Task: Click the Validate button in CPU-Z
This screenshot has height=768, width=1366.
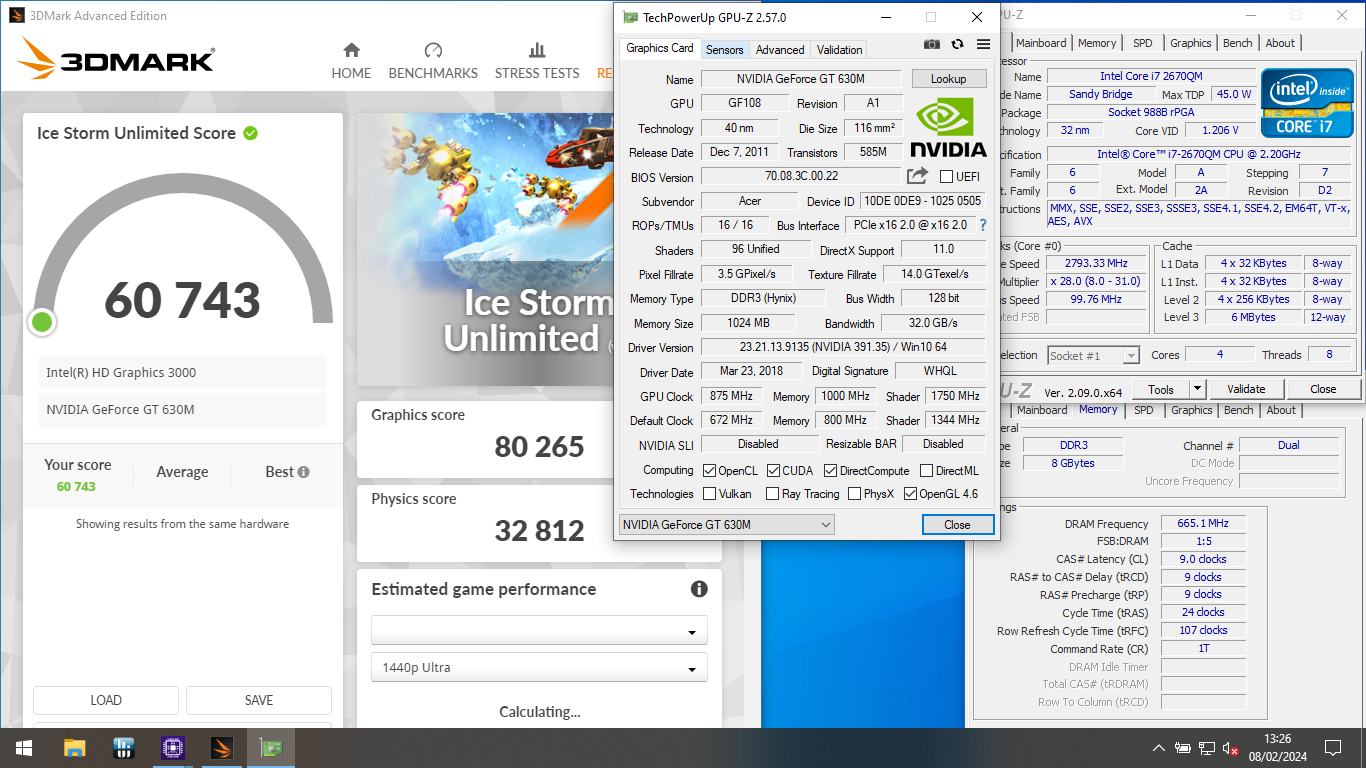Action: 1246,389
